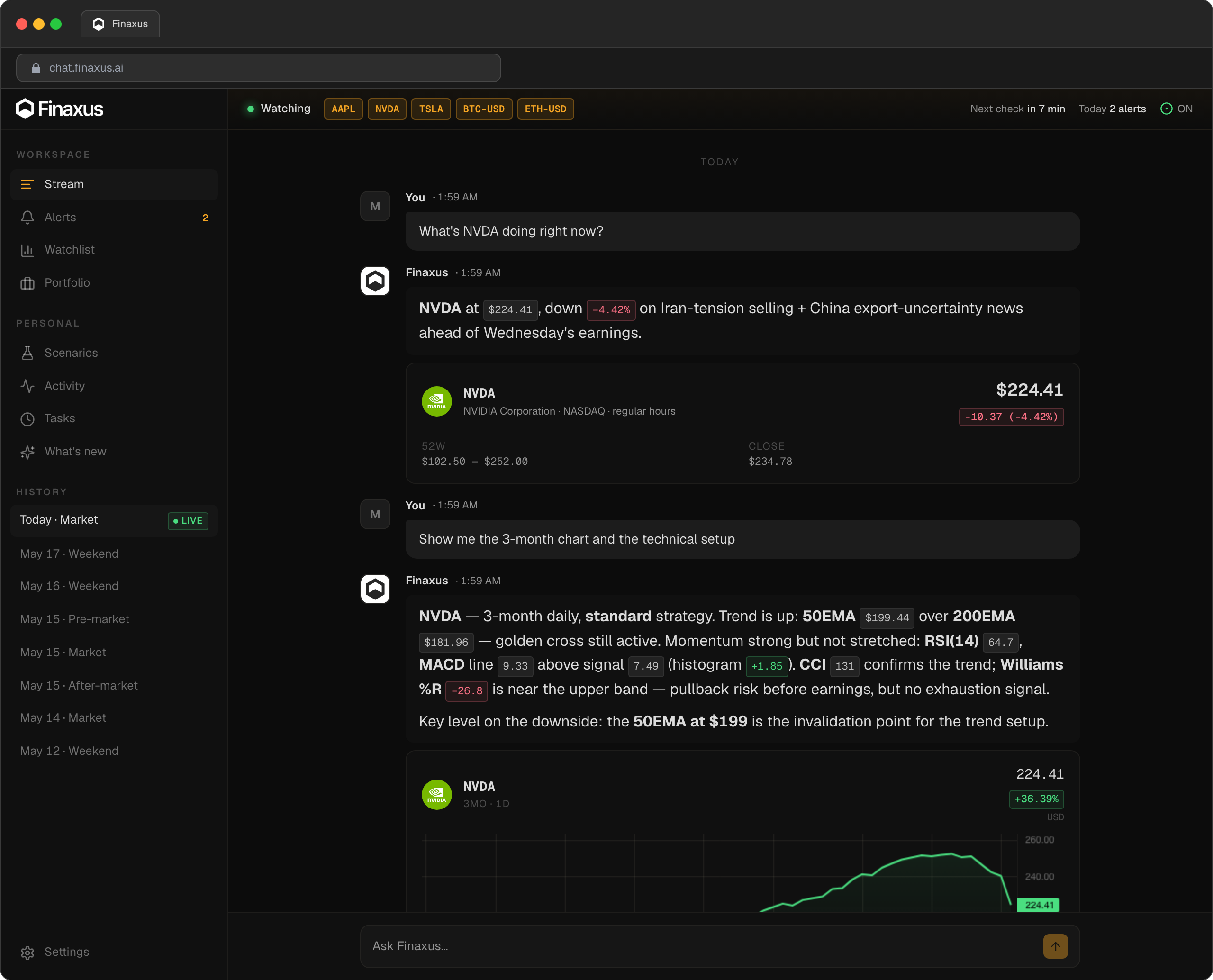This screenshot has height=980, width=1213.
Task: Click the 224.41 price tag on the chart axis
Action: (1038, 906)
